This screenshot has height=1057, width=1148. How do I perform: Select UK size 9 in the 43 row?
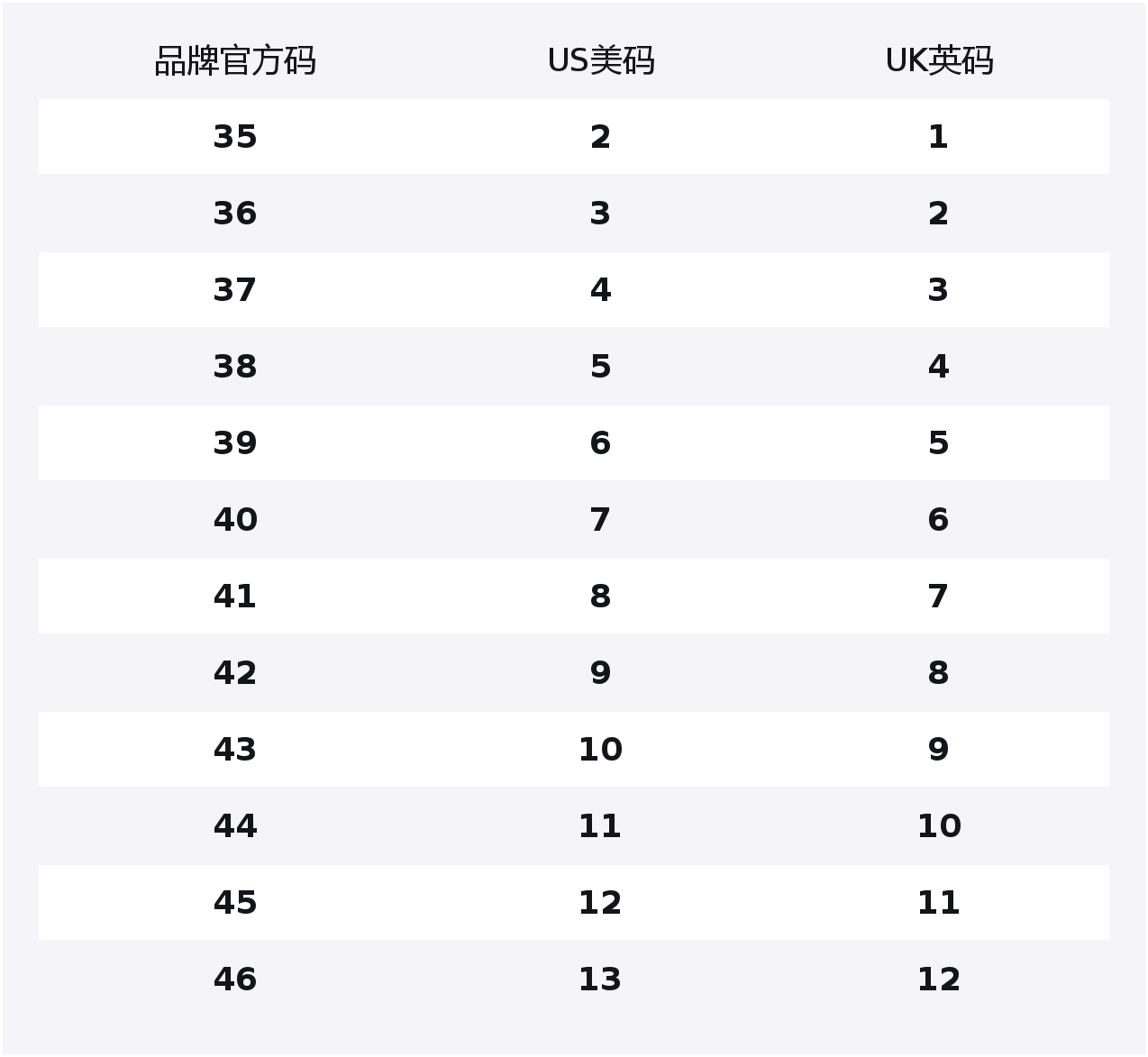pyautogui.click(x=938, y=750)
